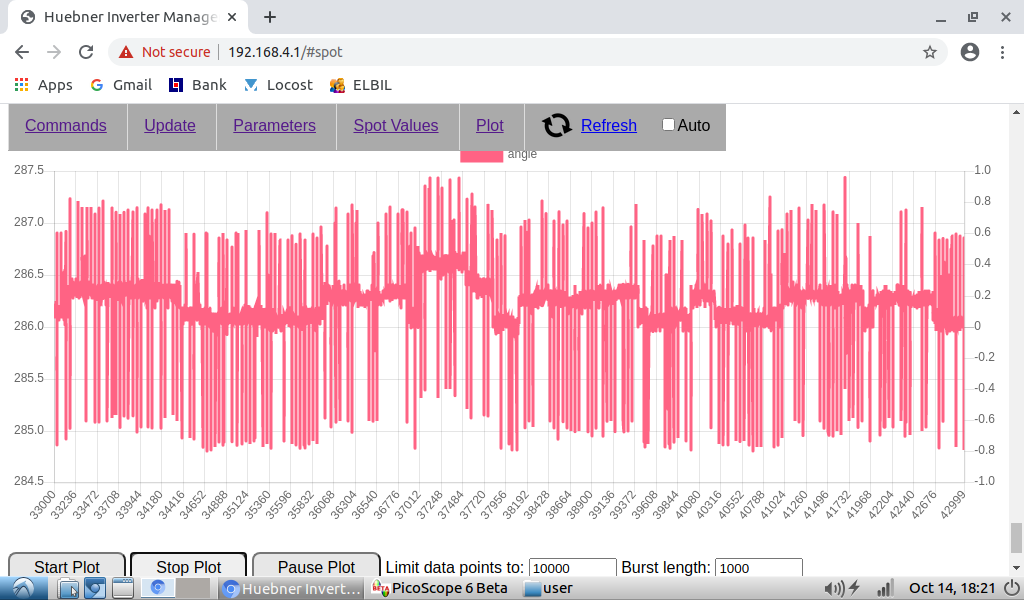Image resolution: width=1024 pixels, height=600 pixels.
Task: Open the Apps grid in bookmarks bar
Action: point(22,85)
